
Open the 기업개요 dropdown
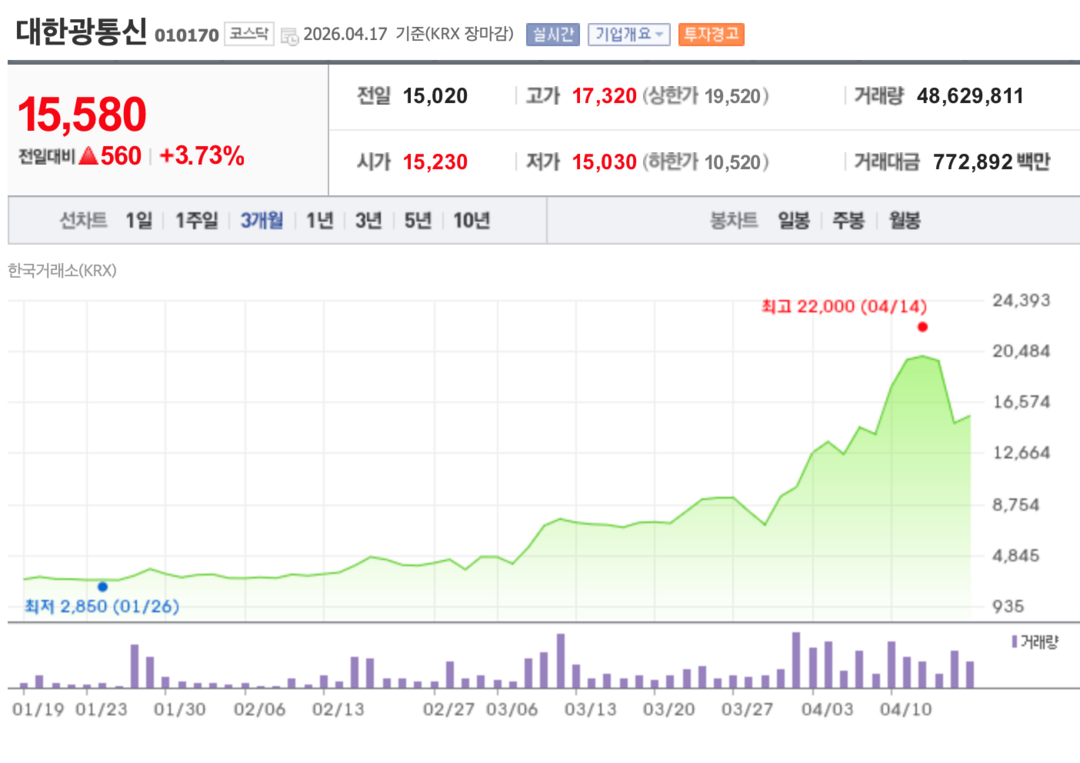click(629, 34)
